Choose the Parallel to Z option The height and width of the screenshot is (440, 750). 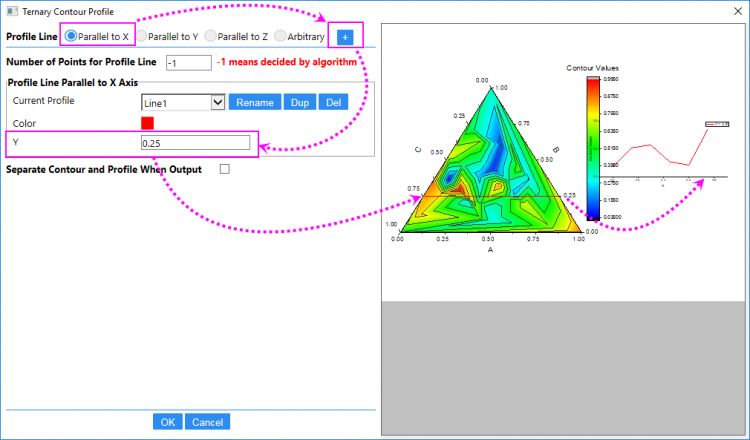211,36
